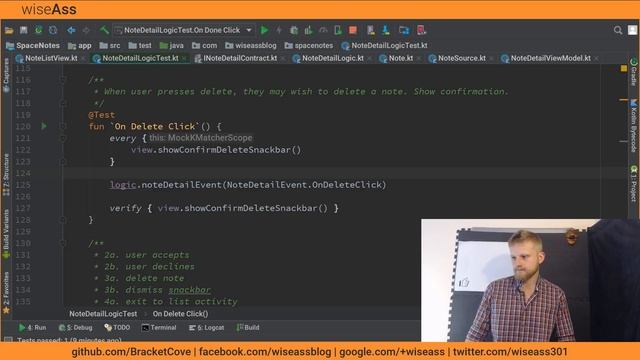640x360 pixels.
Task: Click SpaceNotes in the navigation breadcrumb
Action: 33,45
